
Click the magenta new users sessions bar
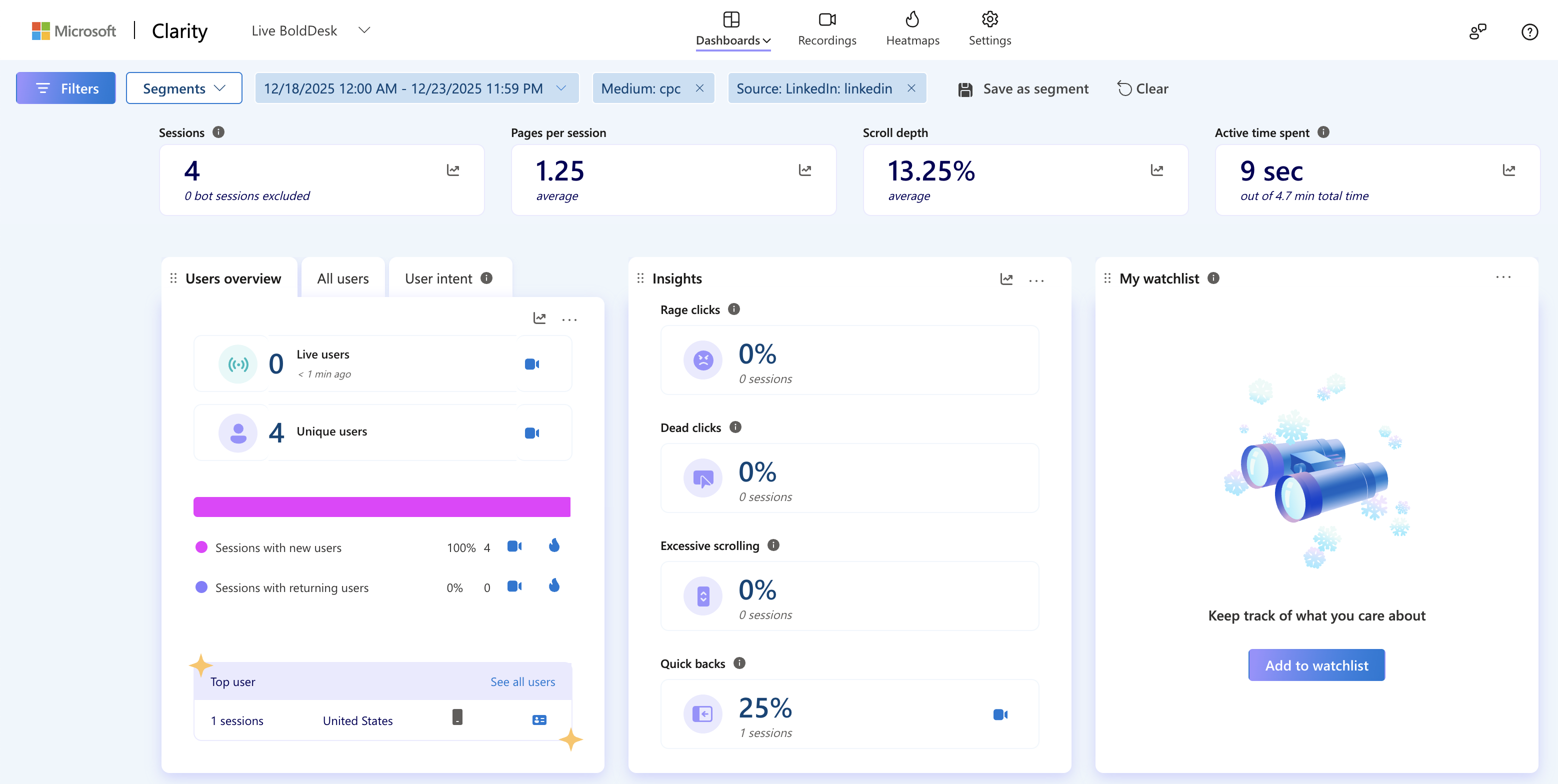[381, 507]
